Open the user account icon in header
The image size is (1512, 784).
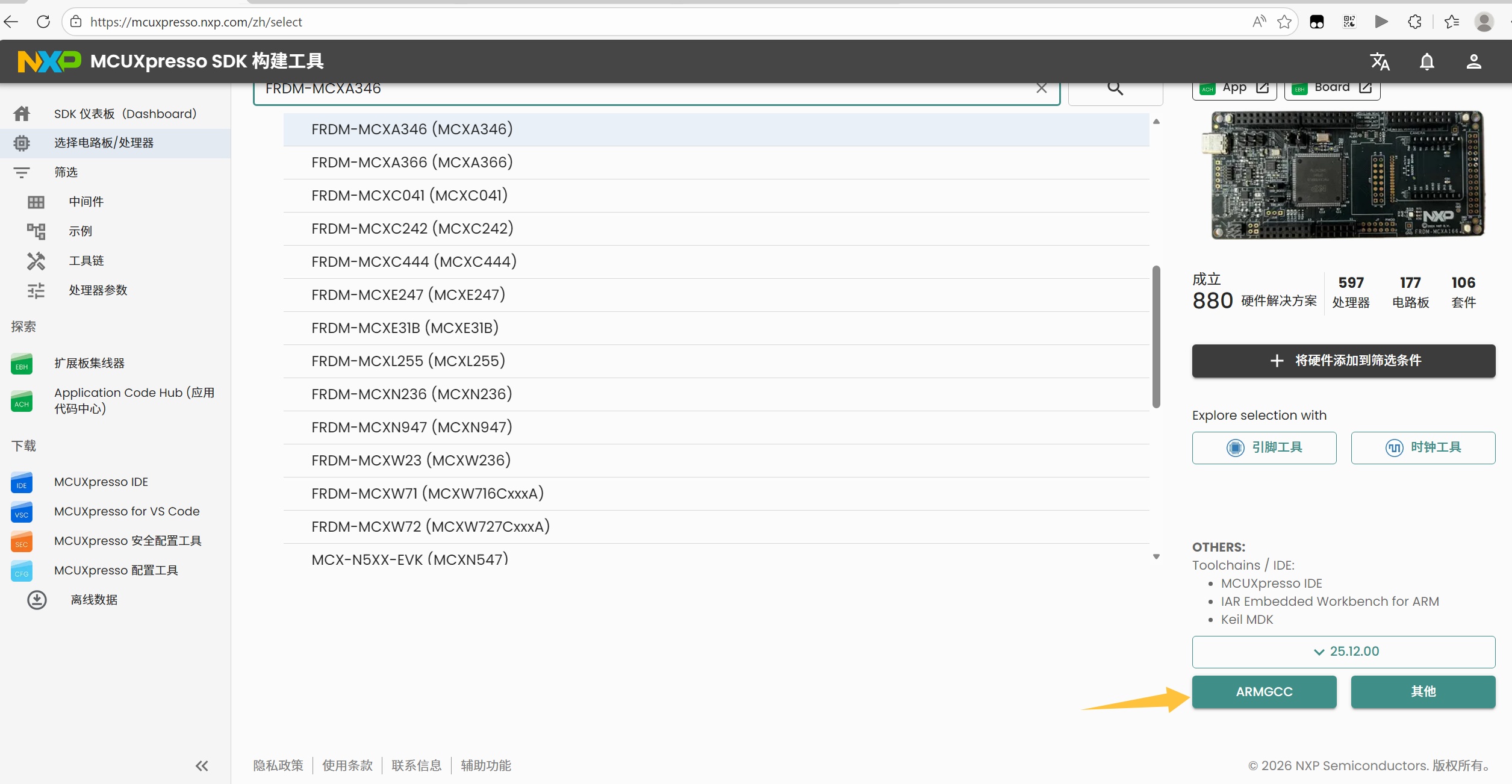pos(1474,61)
